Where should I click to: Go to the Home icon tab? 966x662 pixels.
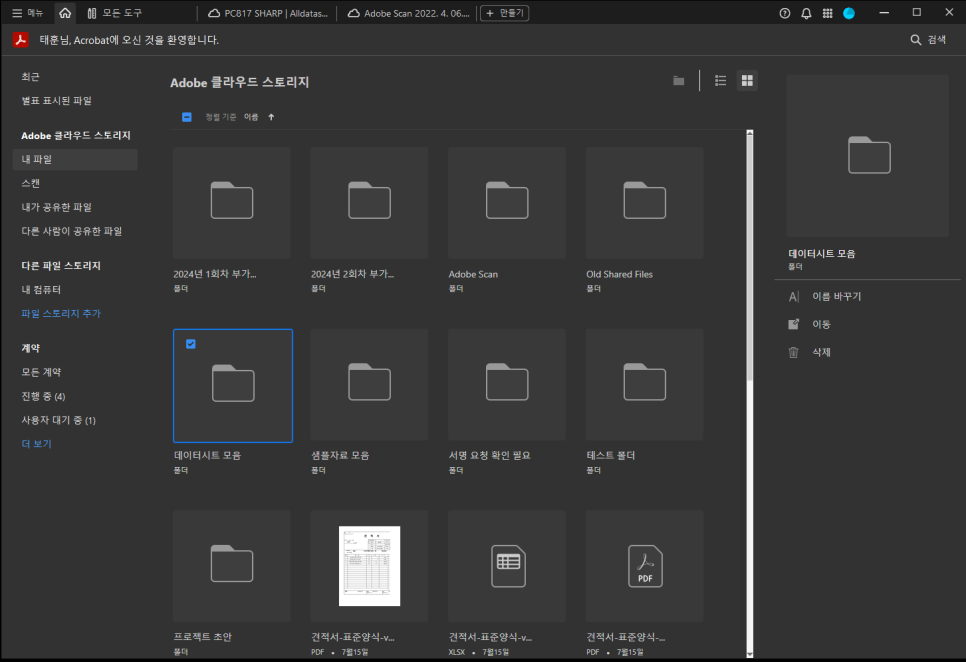[x=65, y=13]
